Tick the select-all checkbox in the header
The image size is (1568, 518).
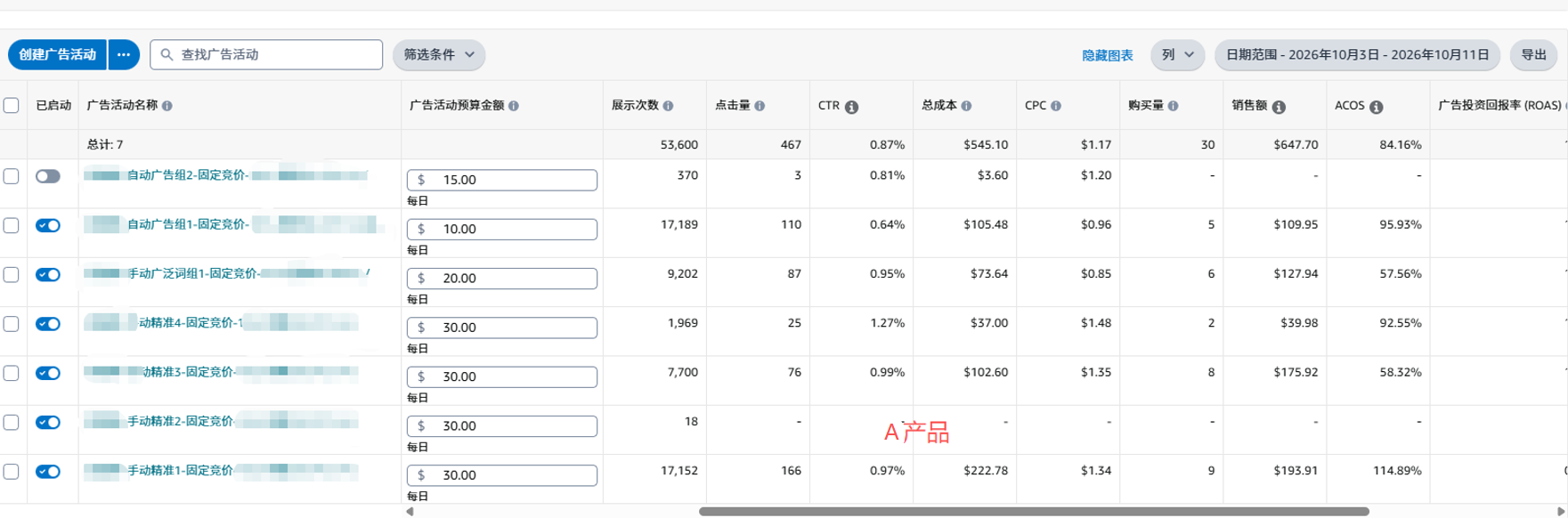coord(12,105)
